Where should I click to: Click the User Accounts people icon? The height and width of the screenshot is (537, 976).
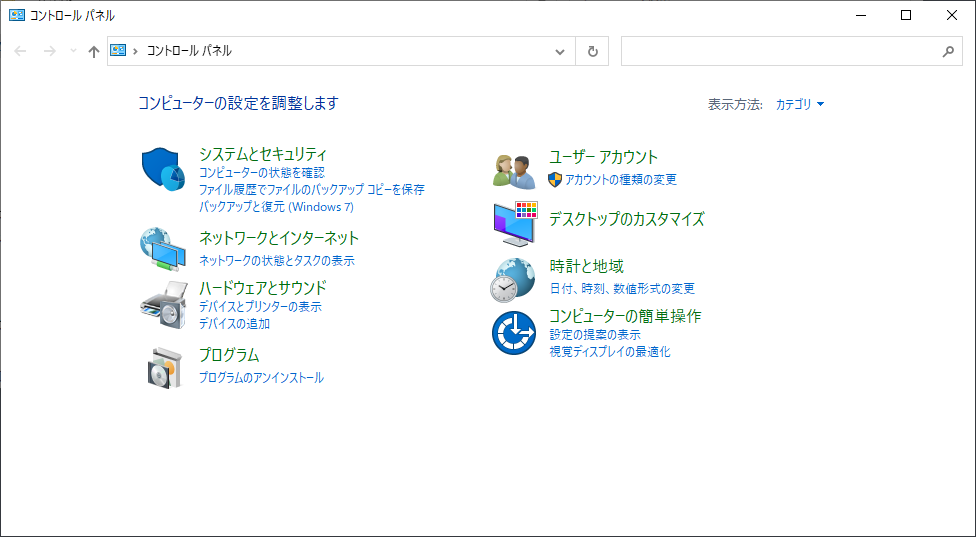514,172
